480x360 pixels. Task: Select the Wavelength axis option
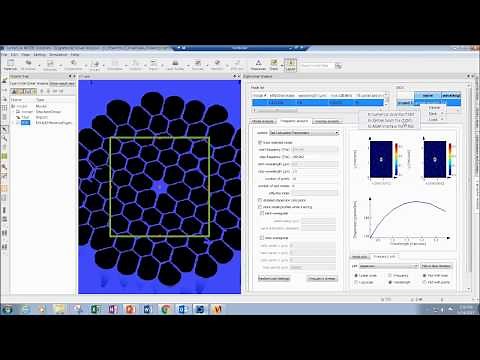tap(390, 282)
